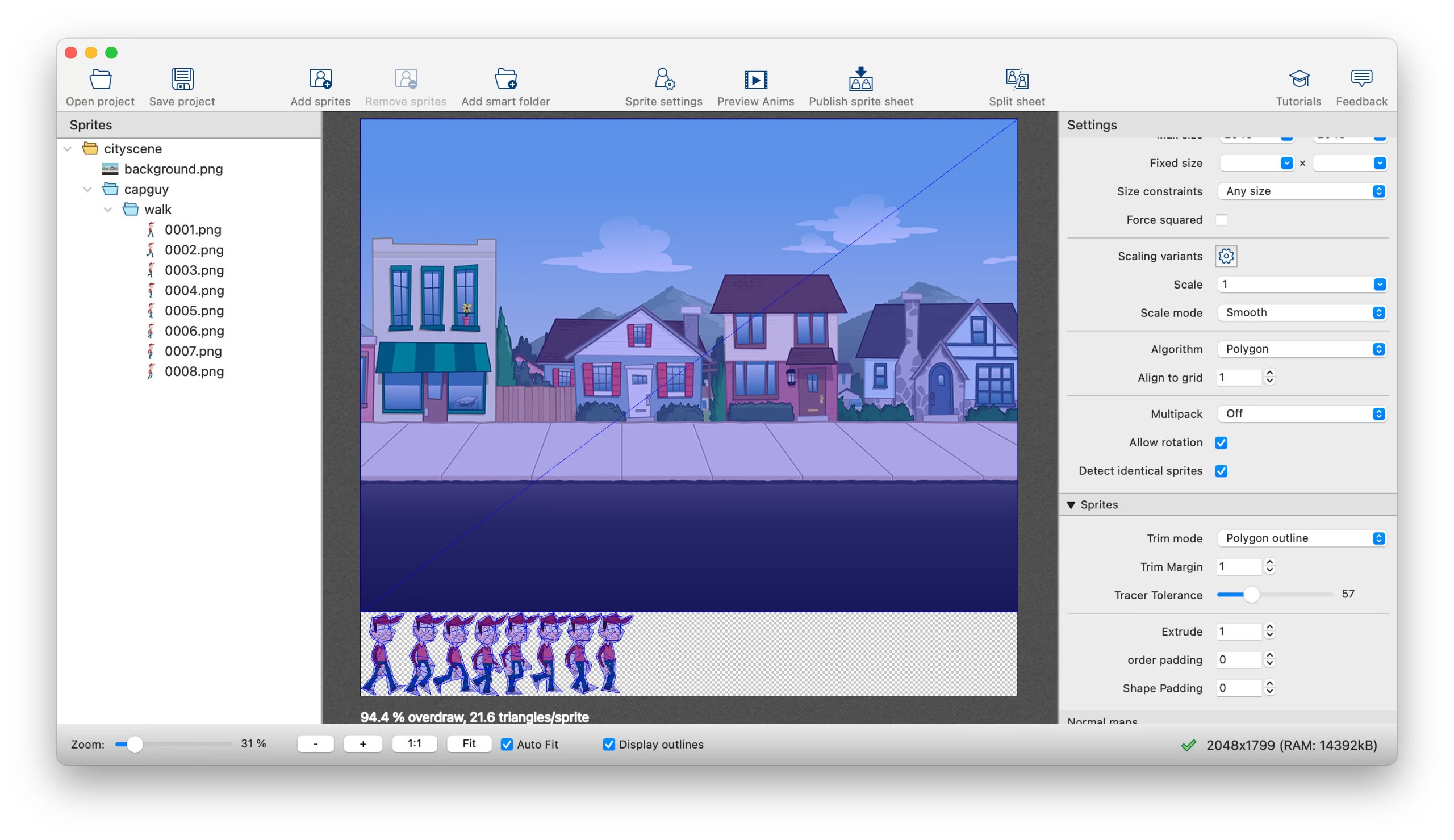Uncheck the Display outlines option
Screen dimensions: 1454x840
(608, 744)
